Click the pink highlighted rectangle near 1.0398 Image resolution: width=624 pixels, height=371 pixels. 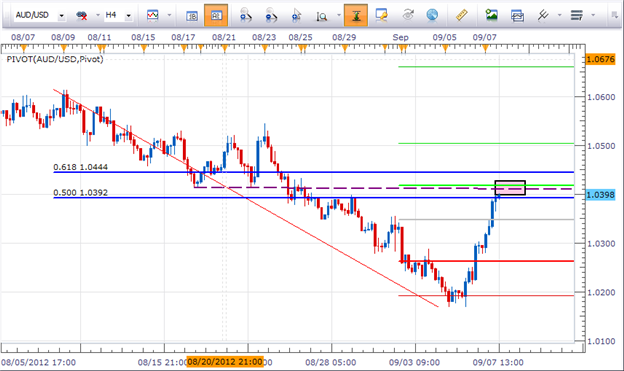point(510,187)
